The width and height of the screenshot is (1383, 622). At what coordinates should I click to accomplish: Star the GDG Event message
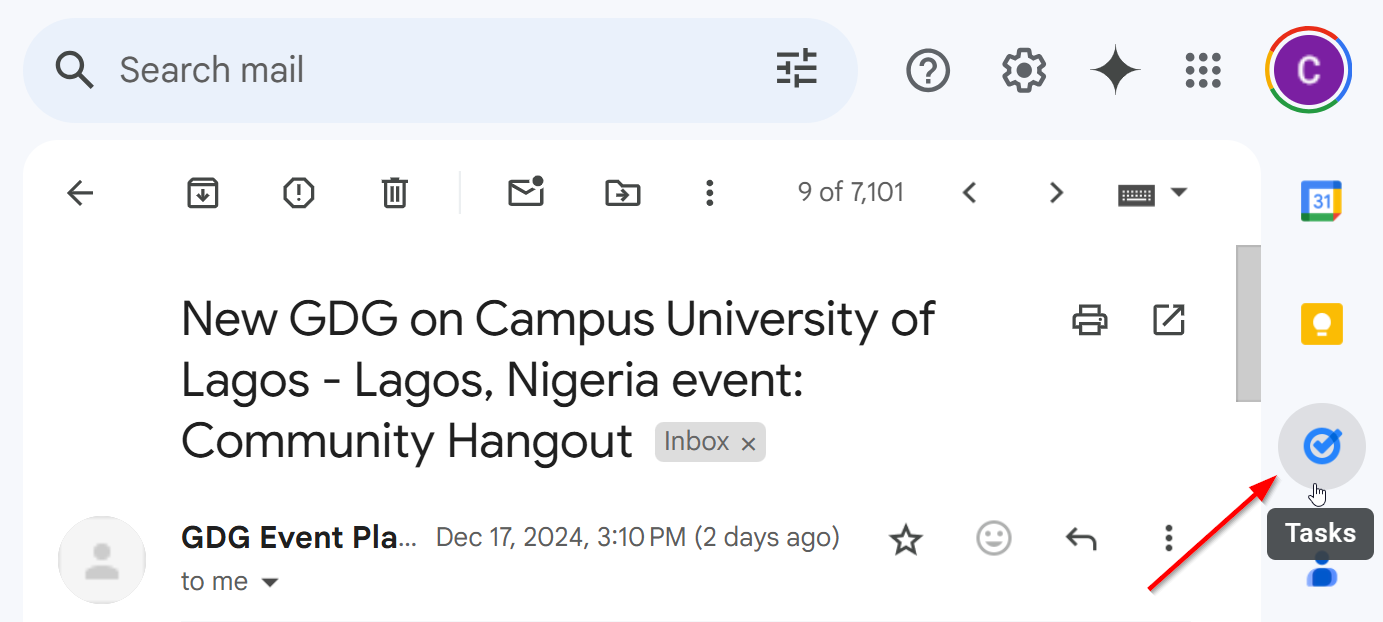tap(906, 540)
